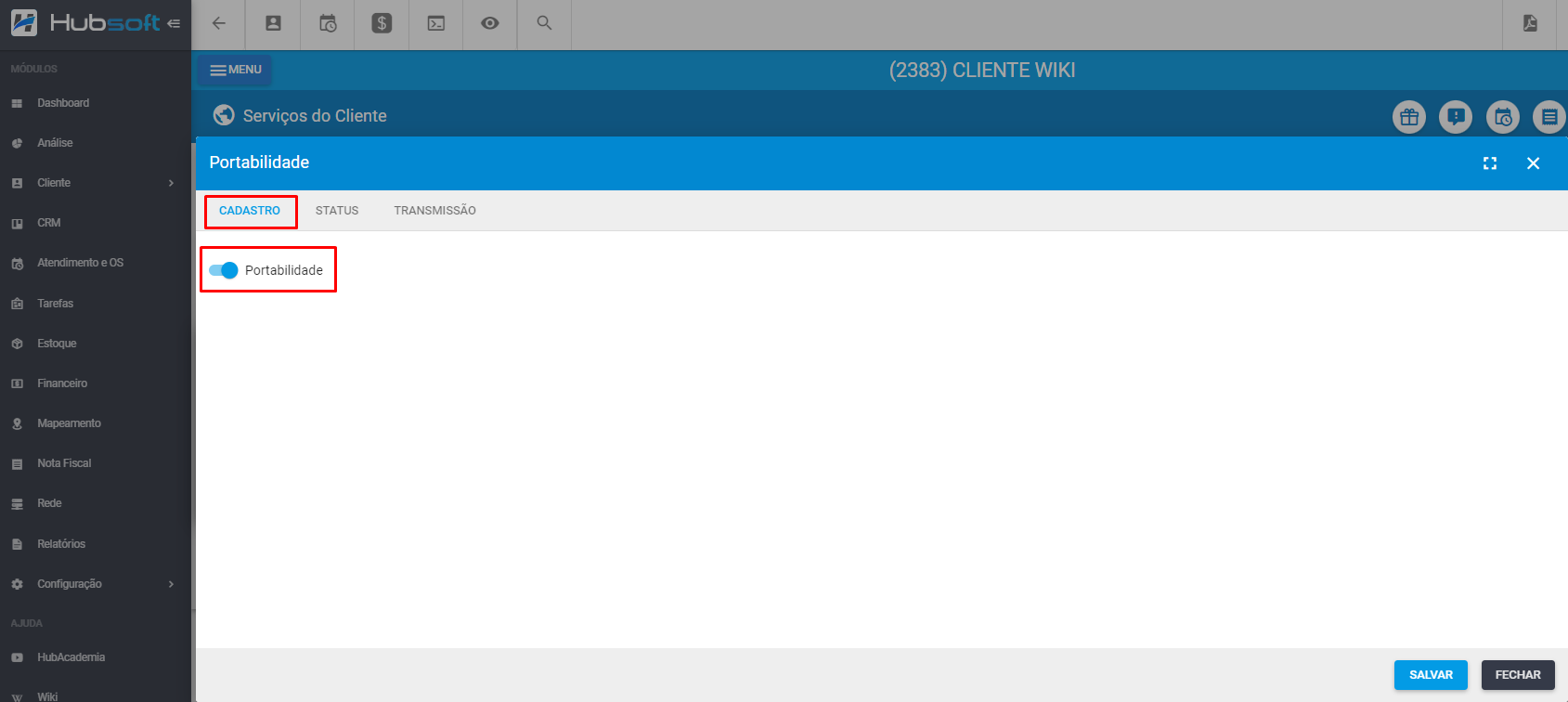Screen dimensions: 1568x702
Task: Switch to the TRANSMISSÃO tab
Action: (x=434, y=211)
